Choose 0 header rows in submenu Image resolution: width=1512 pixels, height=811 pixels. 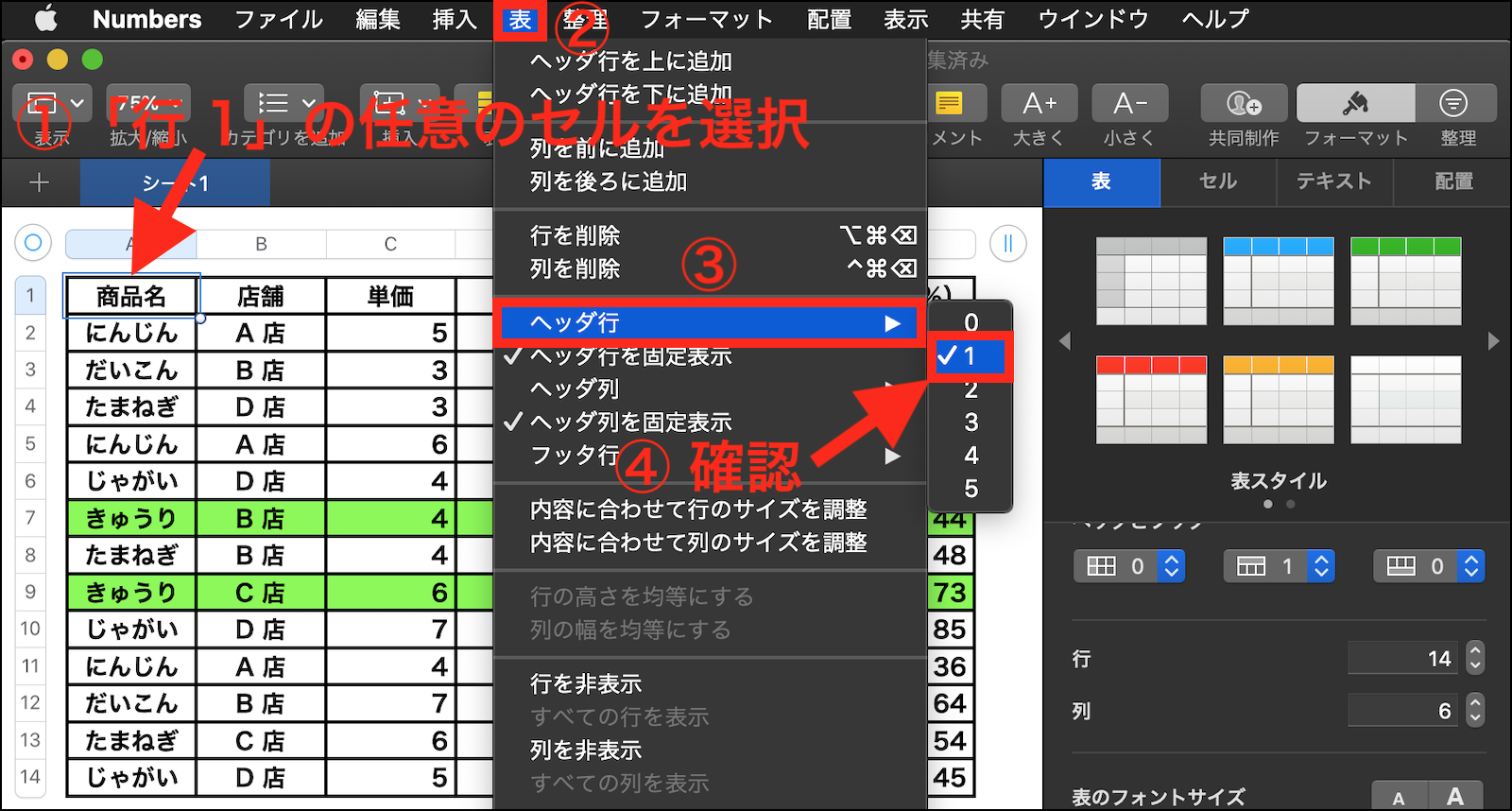tap(971, 322)
